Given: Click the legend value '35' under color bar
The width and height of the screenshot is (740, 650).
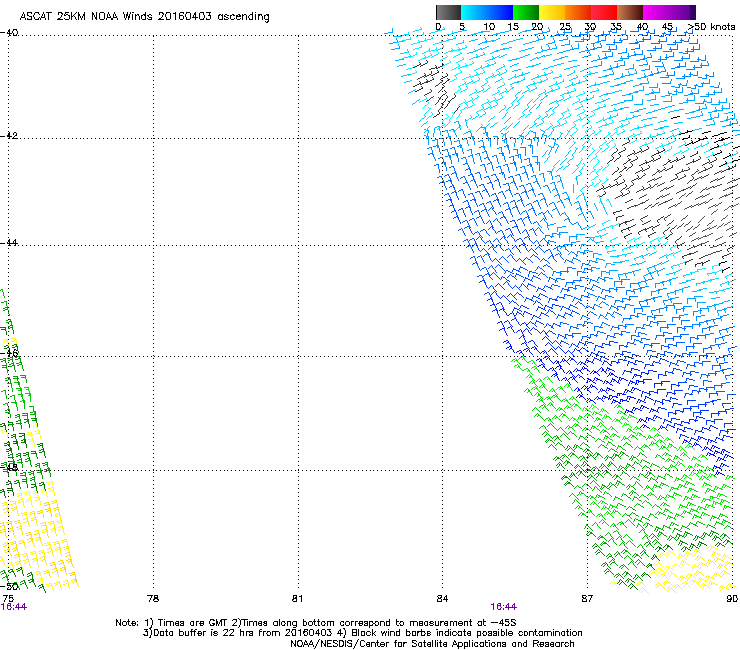Looking at the screenshot, I should click(x=616, y=27).
